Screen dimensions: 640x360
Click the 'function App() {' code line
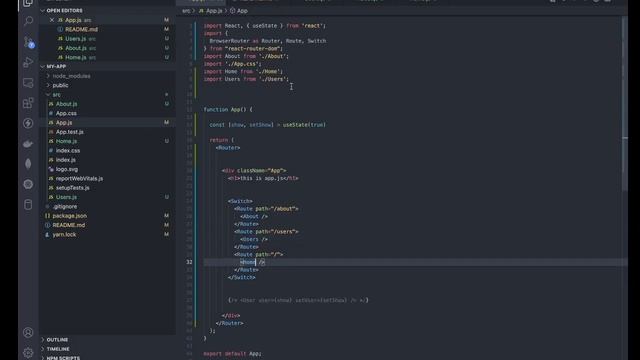coord(228,109)
